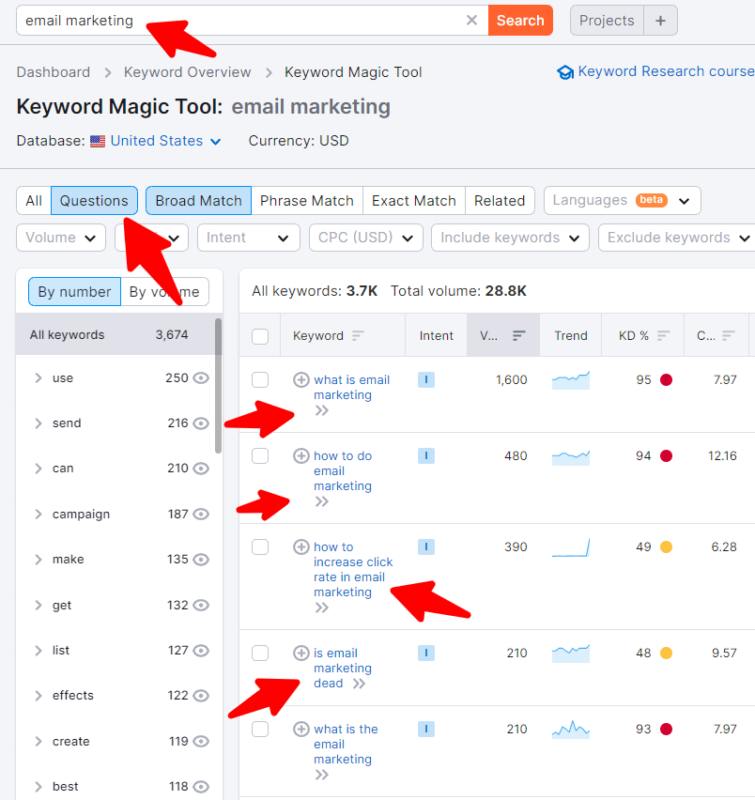Click the graduation cap Keyword Research course icon
Image resolution: width=755 pixels, height=800 pixels.
pos(565,72)
